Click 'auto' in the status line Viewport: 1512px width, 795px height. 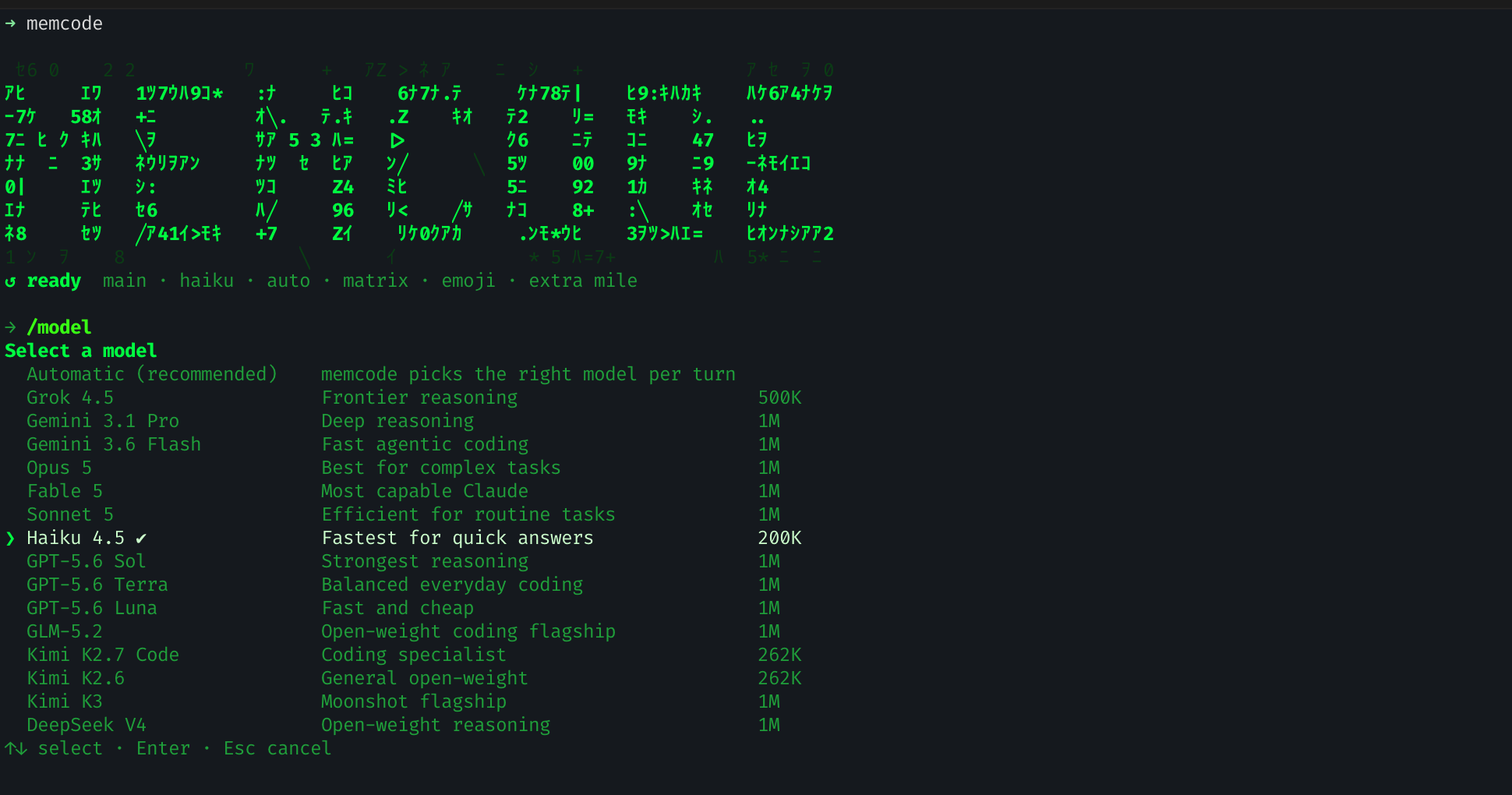point(288,281)
